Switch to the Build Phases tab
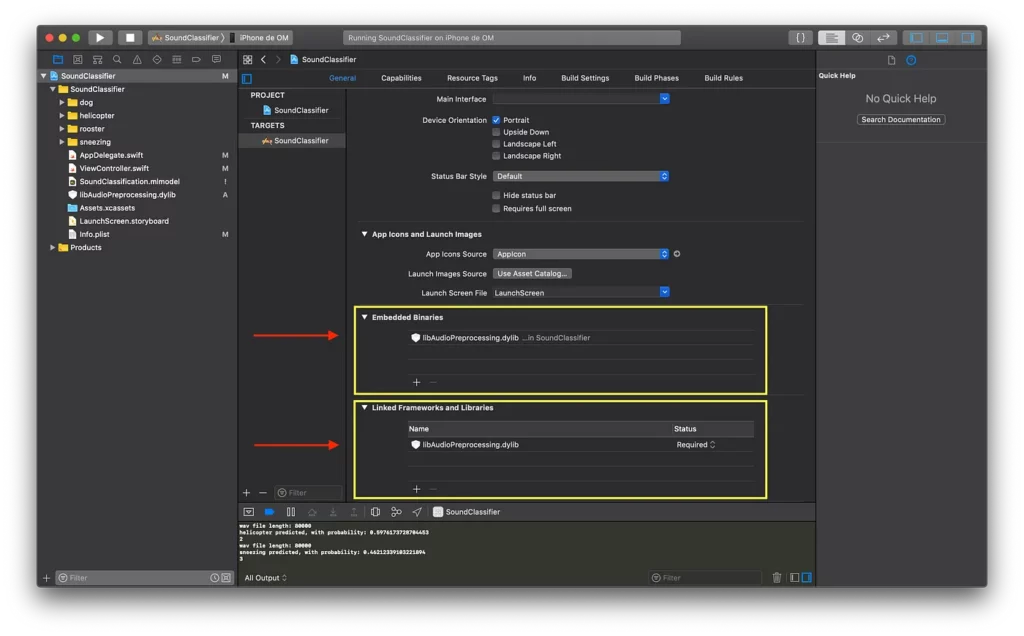Screen dimensions: 1024x636 656,78
